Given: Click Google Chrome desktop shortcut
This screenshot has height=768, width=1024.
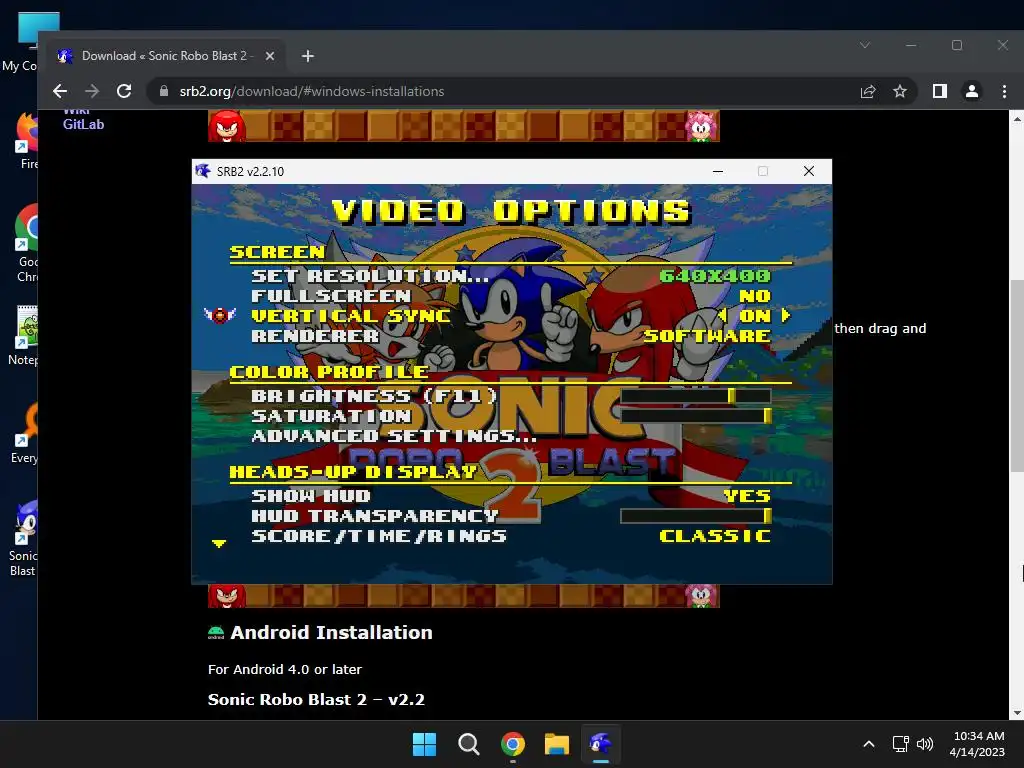Looking at the screenshot, I should tap(27, 244).
